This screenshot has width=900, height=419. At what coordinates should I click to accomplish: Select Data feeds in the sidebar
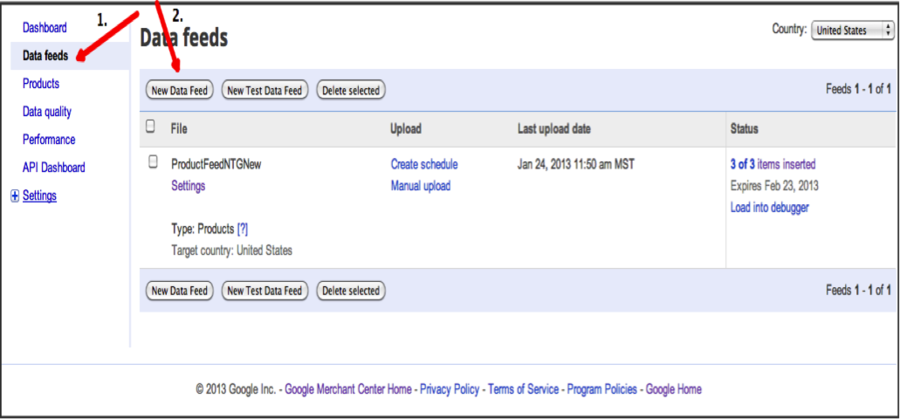coord(45,56)
